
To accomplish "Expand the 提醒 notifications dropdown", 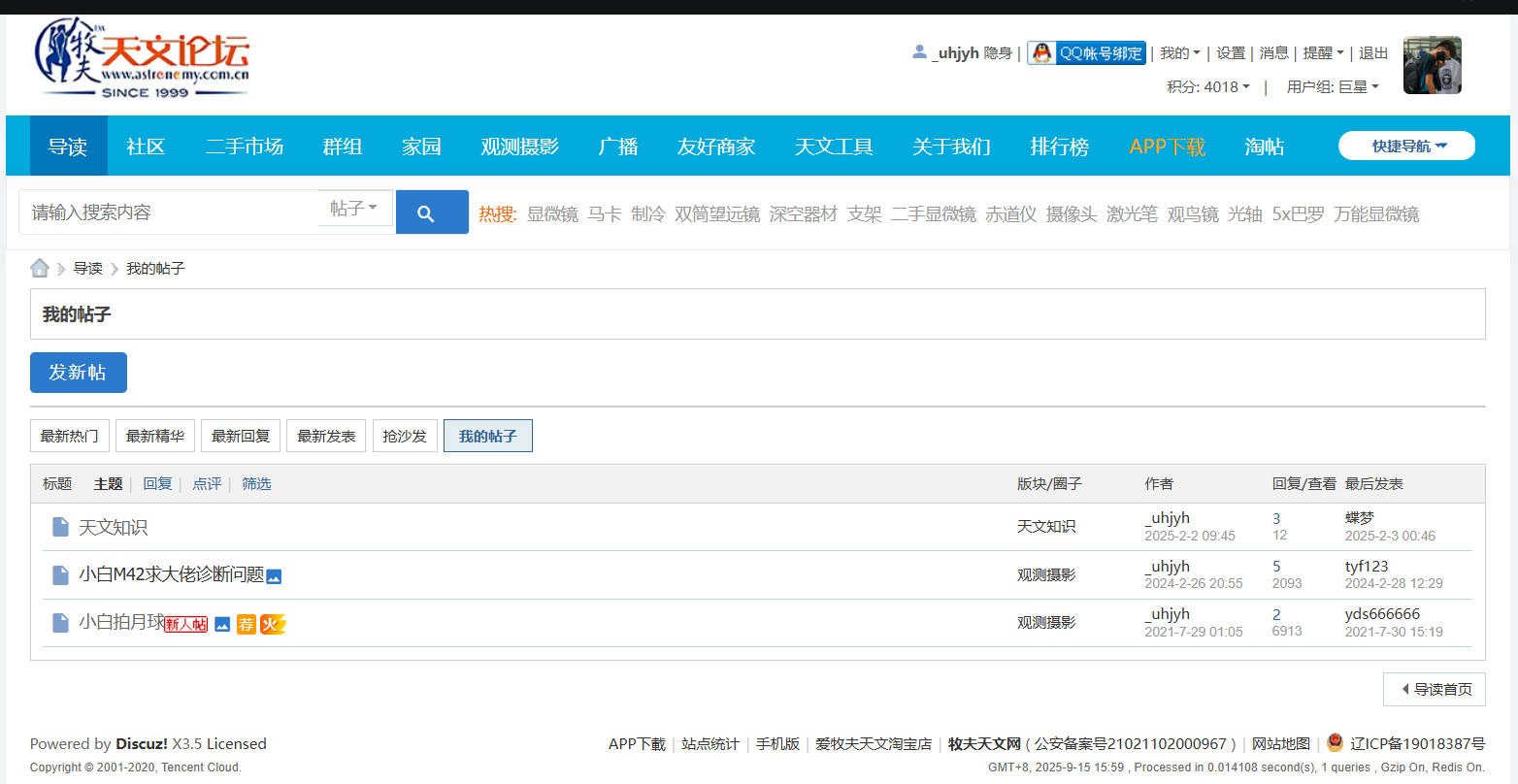I will point(1323,53).
